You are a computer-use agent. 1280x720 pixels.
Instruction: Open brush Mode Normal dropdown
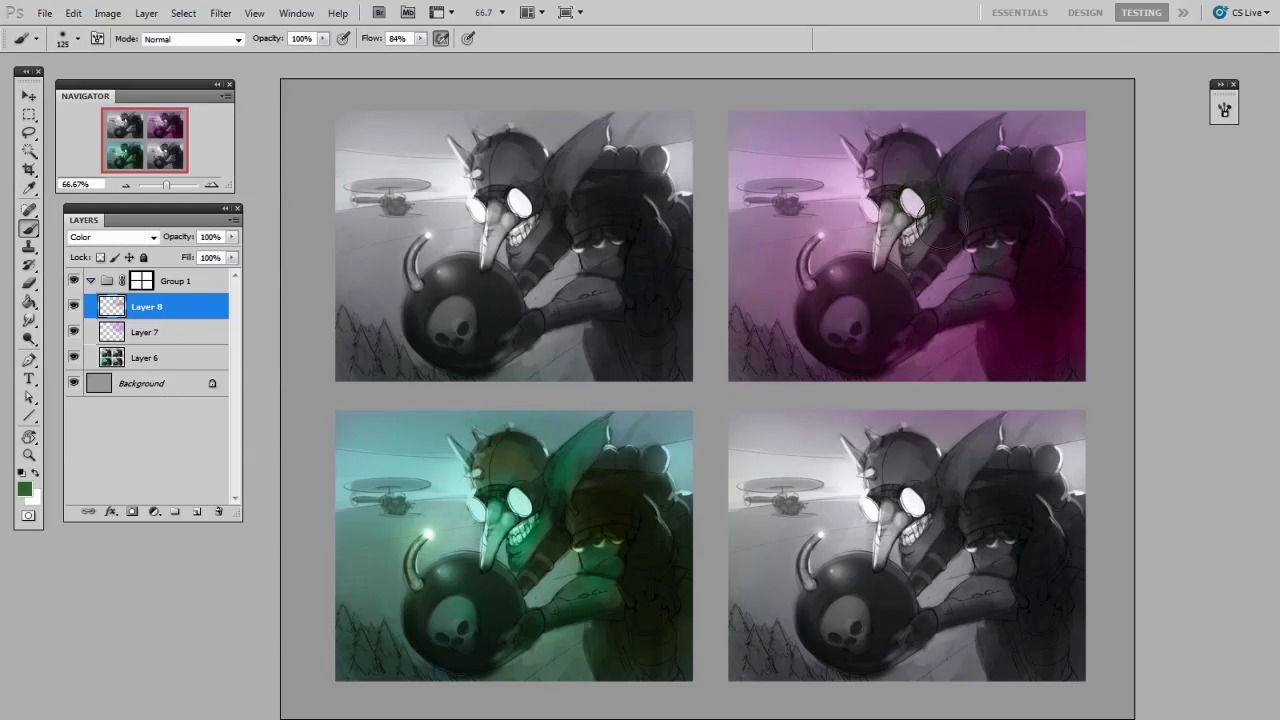point(192,39)
